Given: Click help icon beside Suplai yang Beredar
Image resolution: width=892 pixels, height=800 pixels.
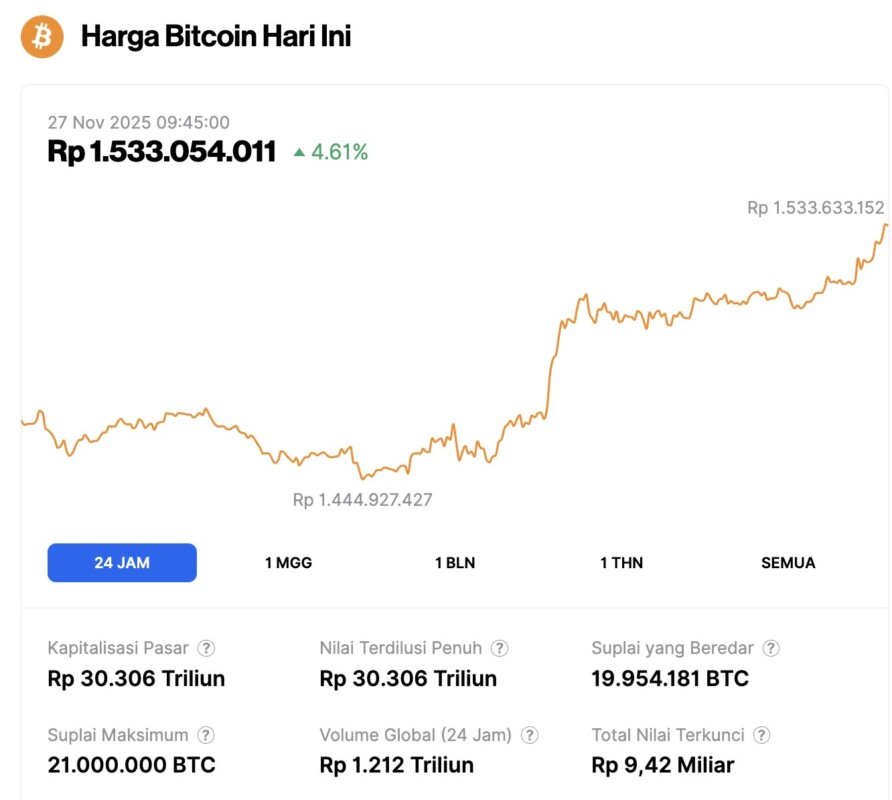Looking at the screenshot, I should (x=772, y=648).
